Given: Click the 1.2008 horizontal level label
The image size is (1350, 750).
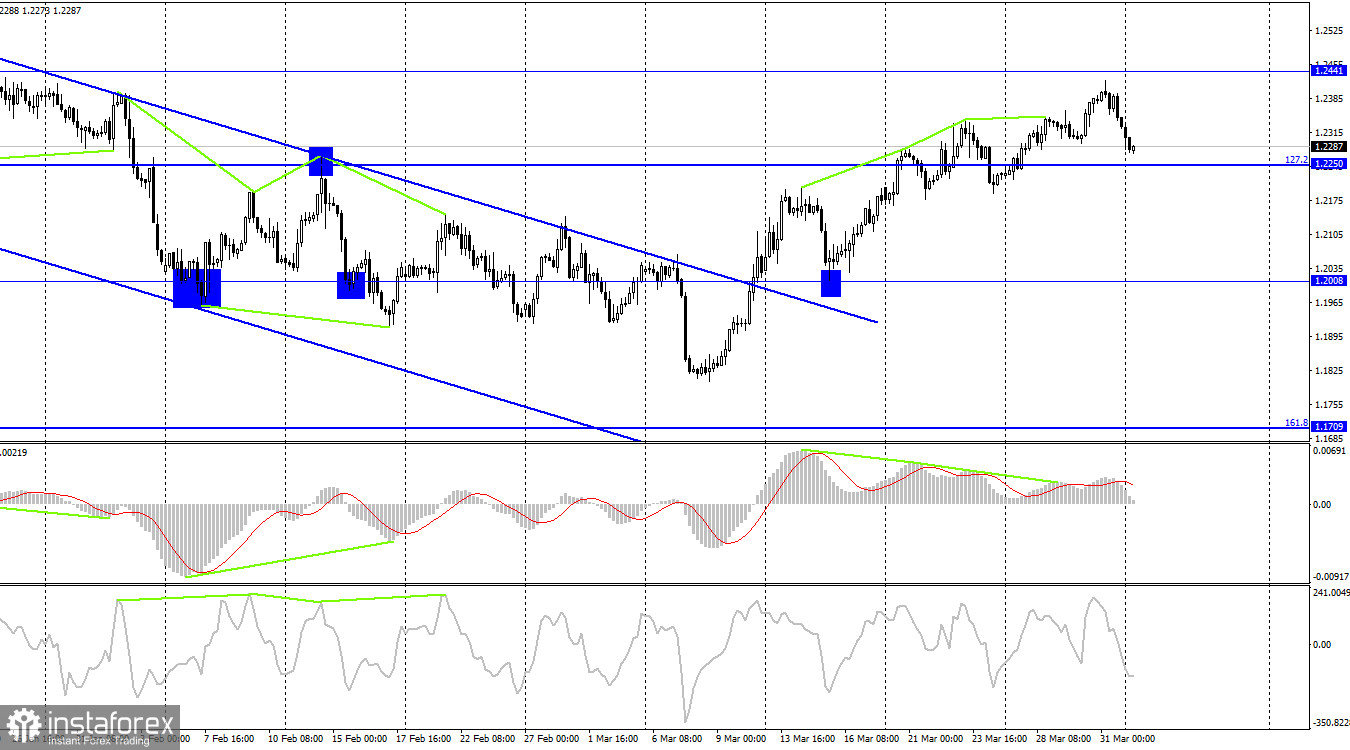Looking at the screenshot, I should (x=1329, y=281).
